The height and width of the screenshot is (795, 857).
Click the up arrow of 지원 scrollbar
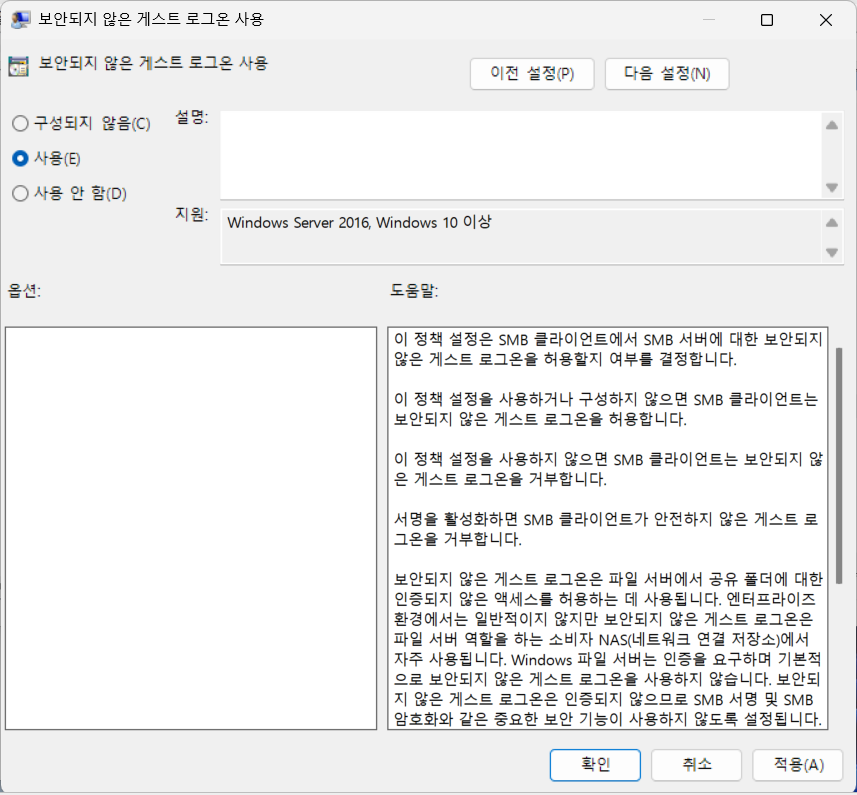(x=832, y=222)
